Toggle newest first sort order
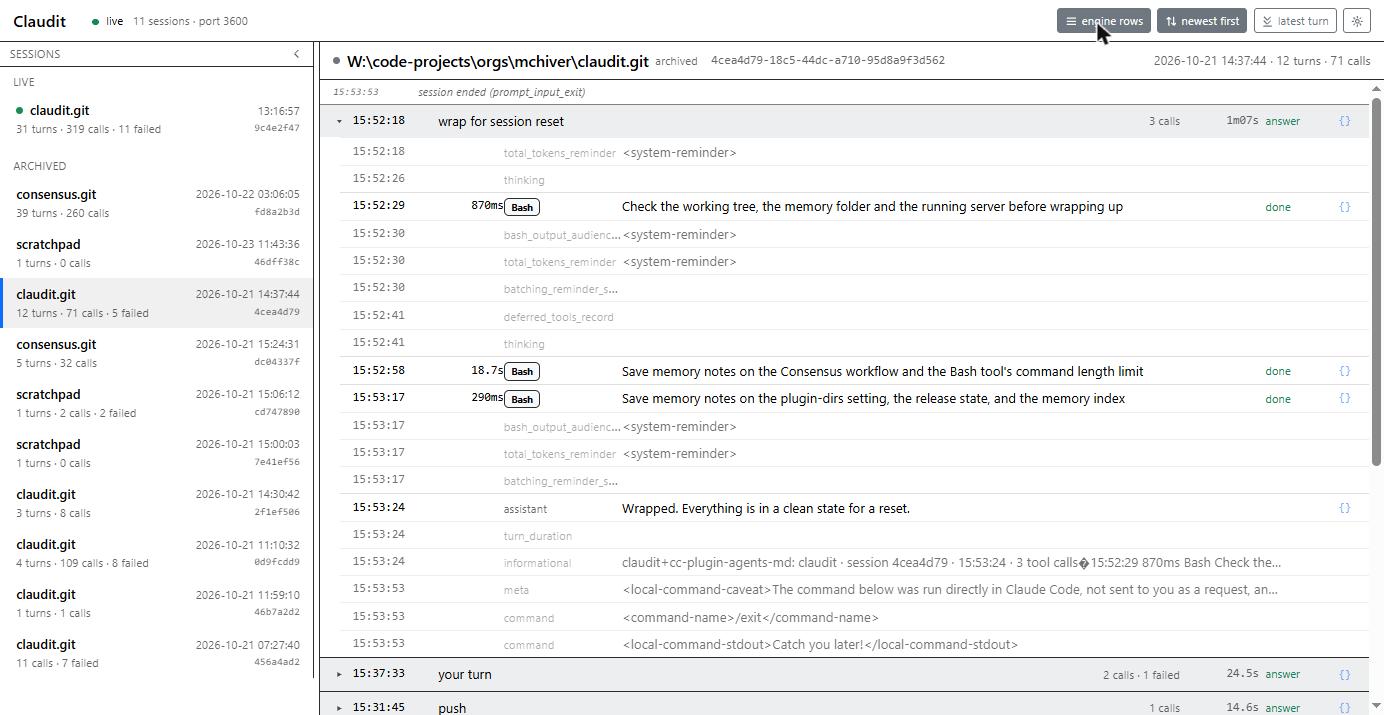Screen dimensions: 1384x715 pyautogui.click(x=1202, y=21)
